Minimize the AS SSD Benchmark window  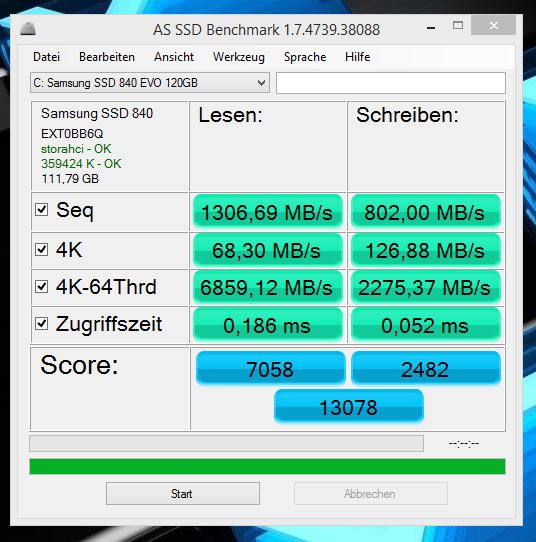[431, 27]
